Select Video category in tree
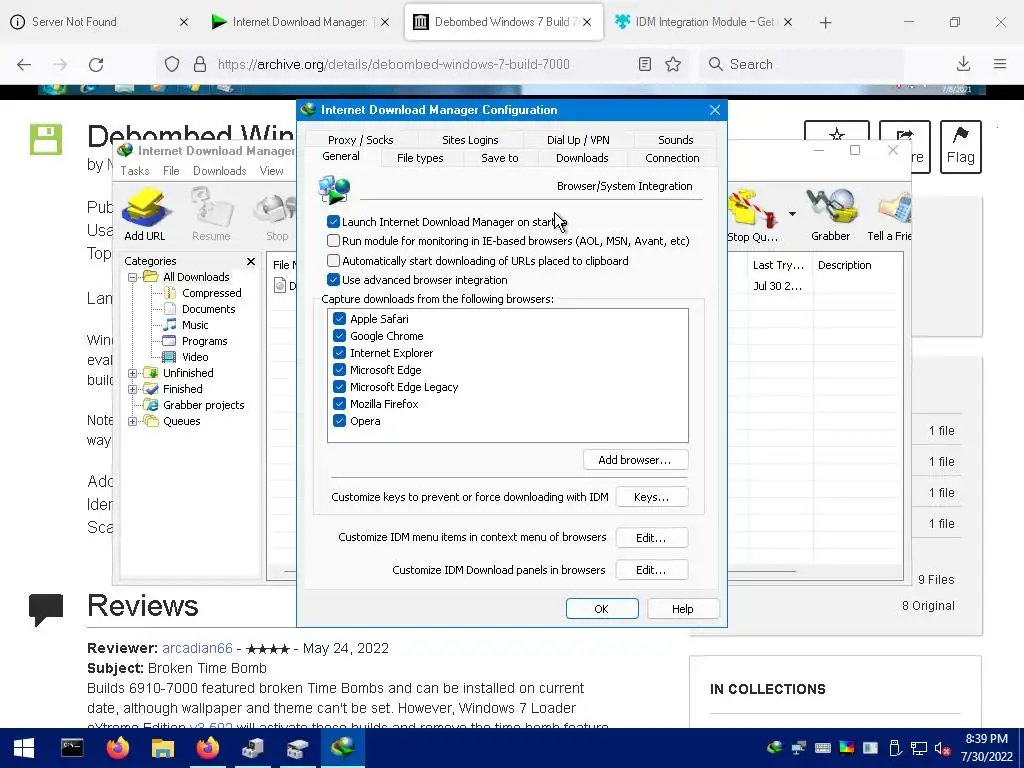The image size is (1024, 768). tap(195, 357)
